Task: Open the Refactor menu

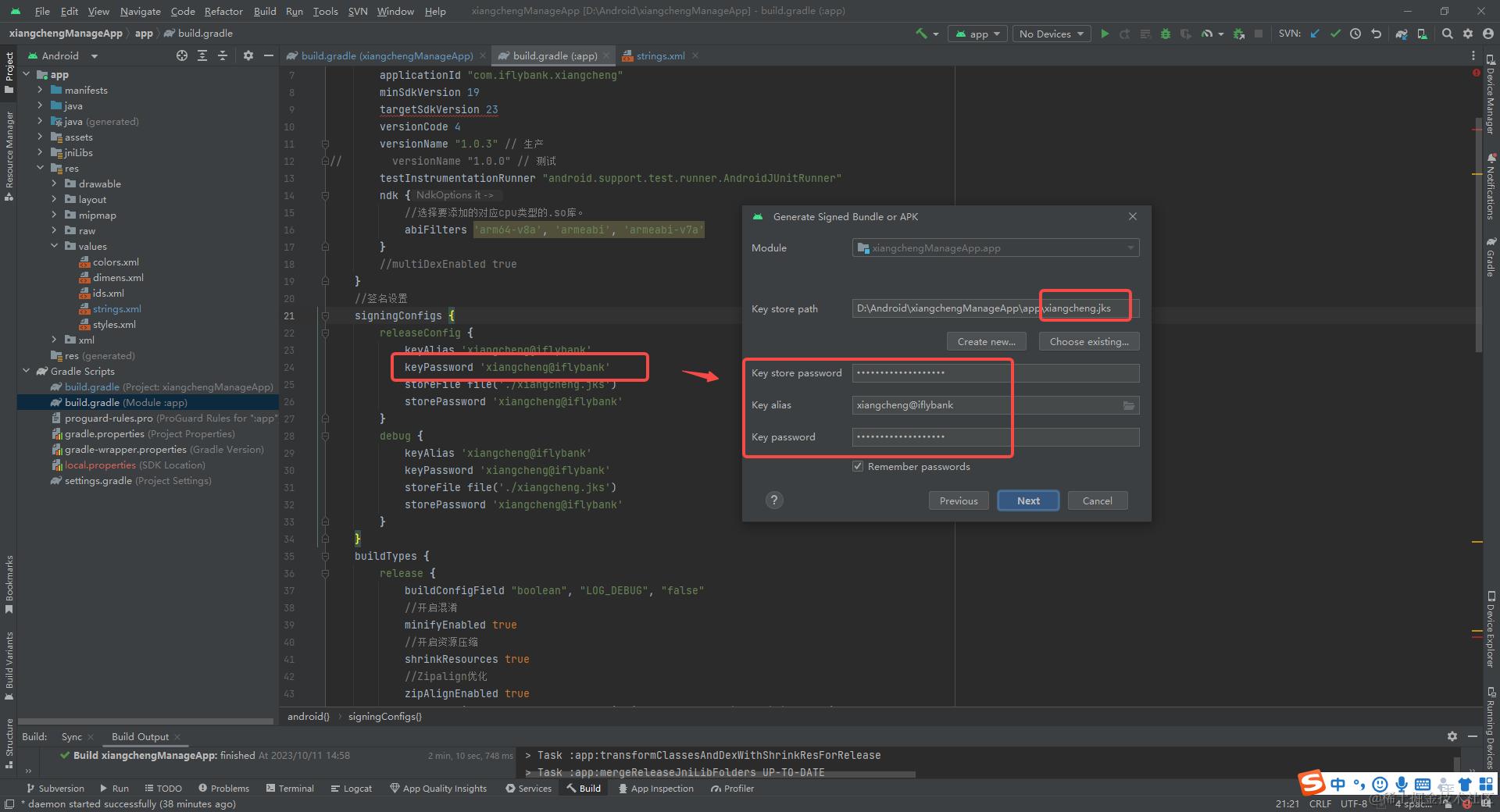Action: pyautogui.click(x=223, y=11)
